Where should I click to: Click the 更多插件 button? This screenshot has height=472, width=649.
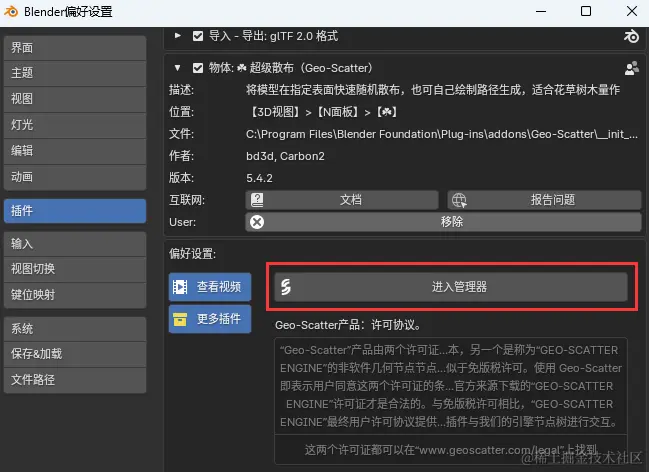[210, 319]
